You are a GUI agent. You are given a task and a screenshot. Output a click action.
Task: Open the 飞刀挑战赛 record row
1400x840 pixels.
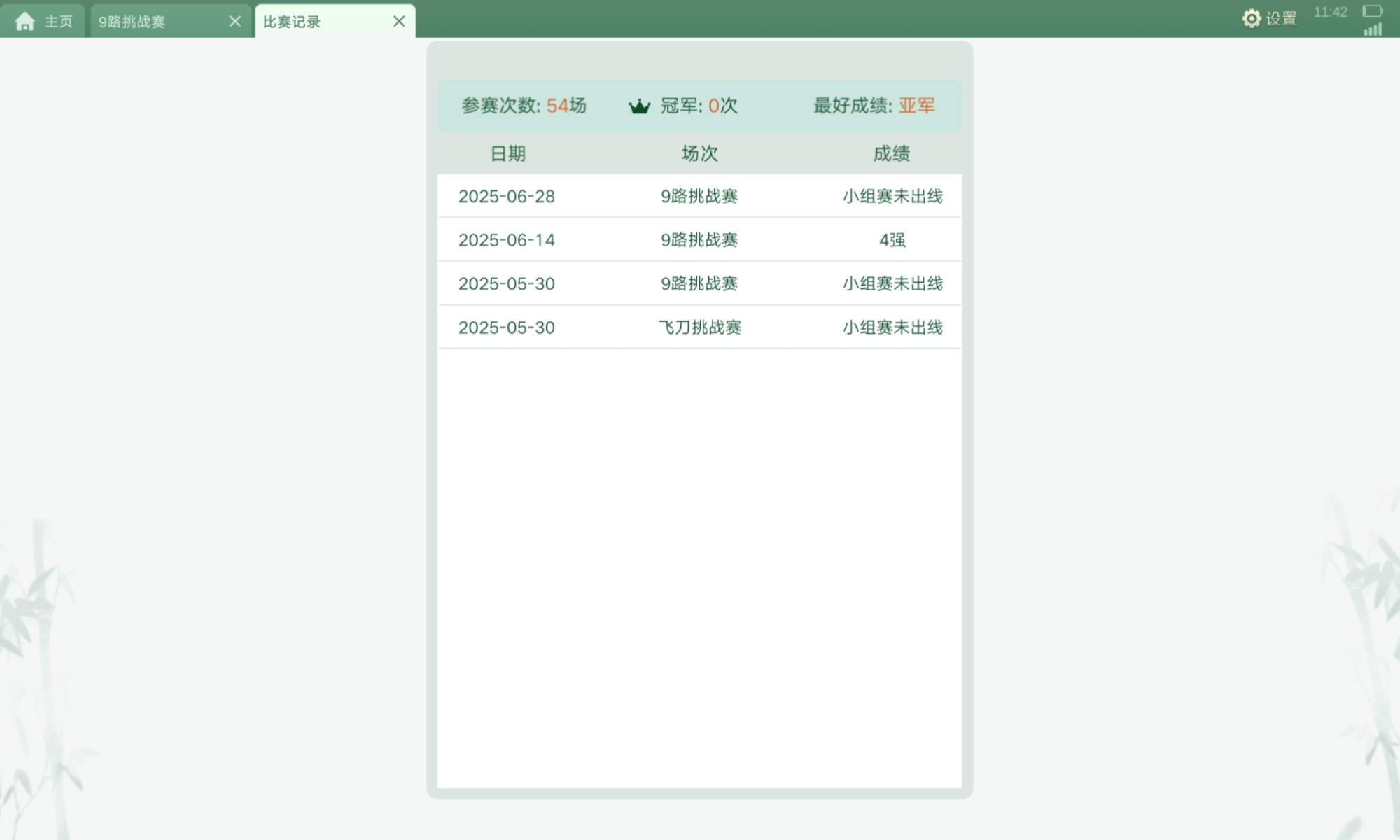click(699, 328)
